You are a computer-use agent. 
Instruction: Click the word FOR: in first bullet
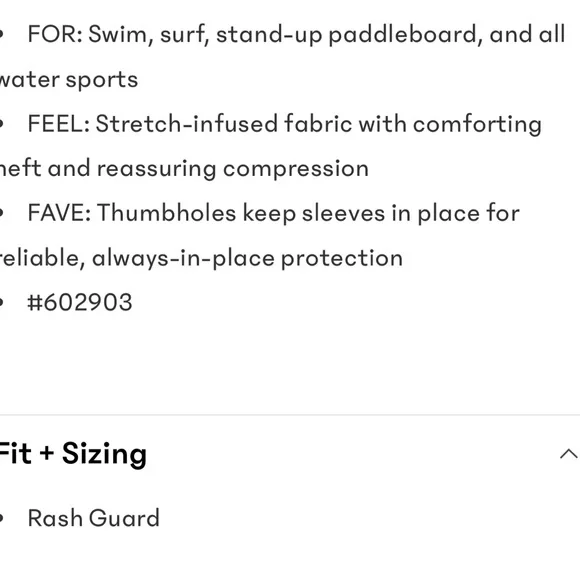click(55, 34)
